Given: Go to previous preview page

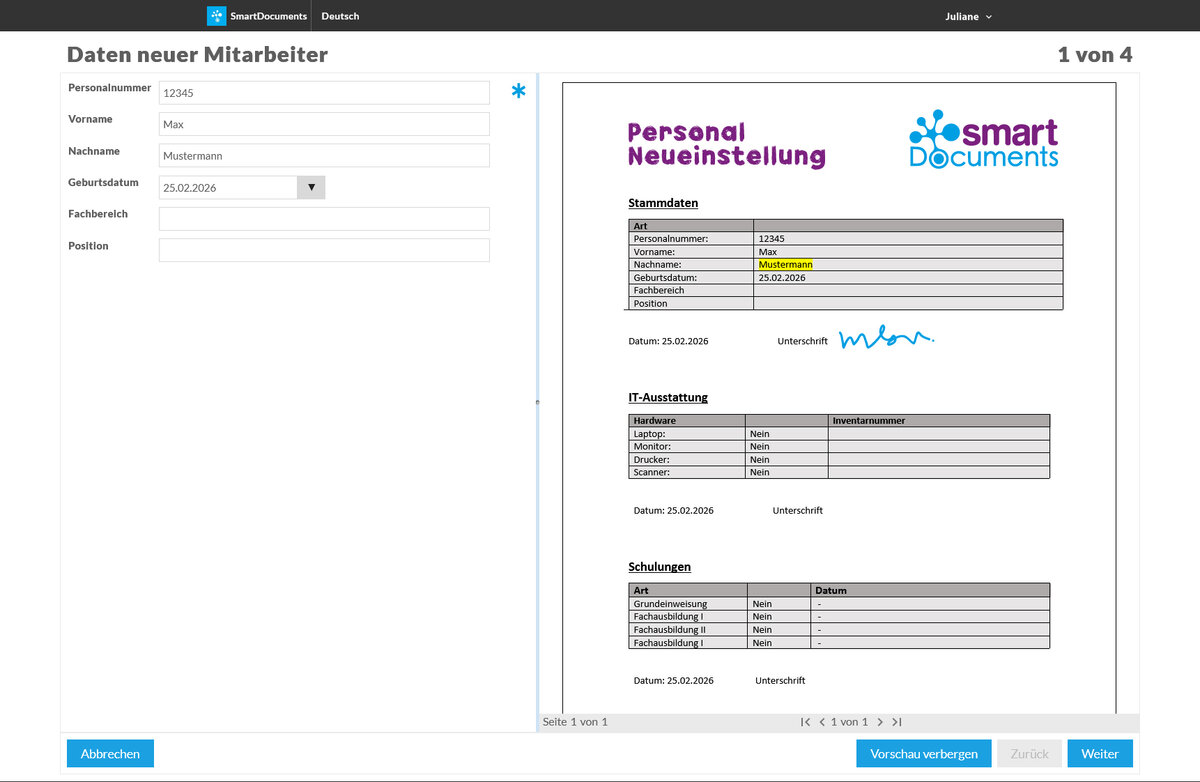Looking at the screenshot, I should click(x=822, y=722).
